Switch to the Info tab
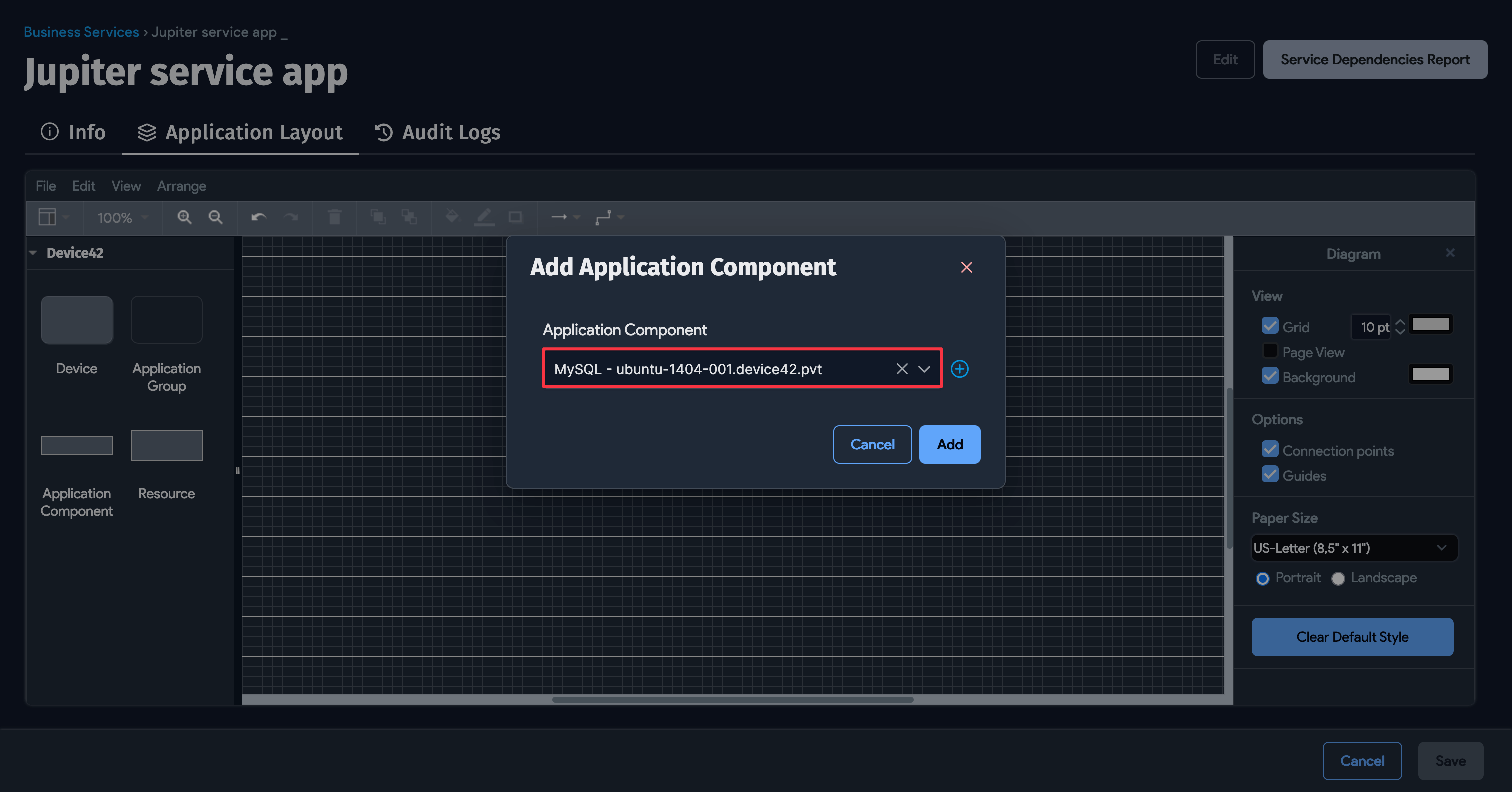This screenshot has height=792, width=1512. click(73, 132)
